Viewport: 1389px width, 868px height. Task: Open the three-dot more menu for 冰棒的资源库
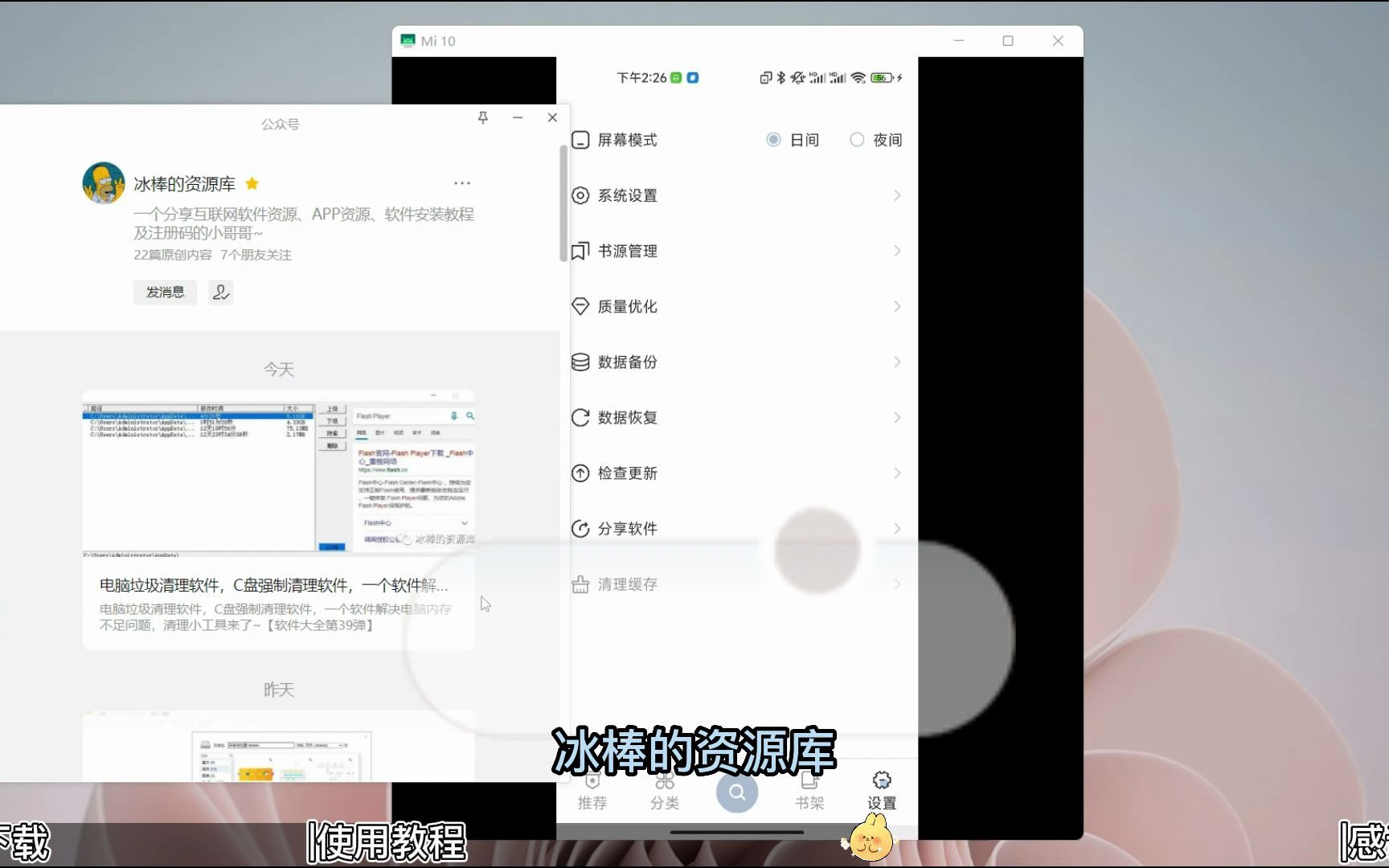pyautogui.click(x=462, y=183)
